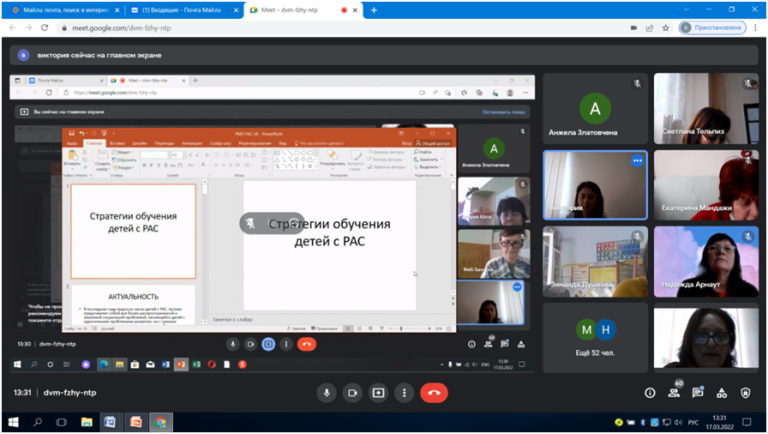Select the Екатерина Мандажи video tile
The image size is (768, 434).
(706, 185)
